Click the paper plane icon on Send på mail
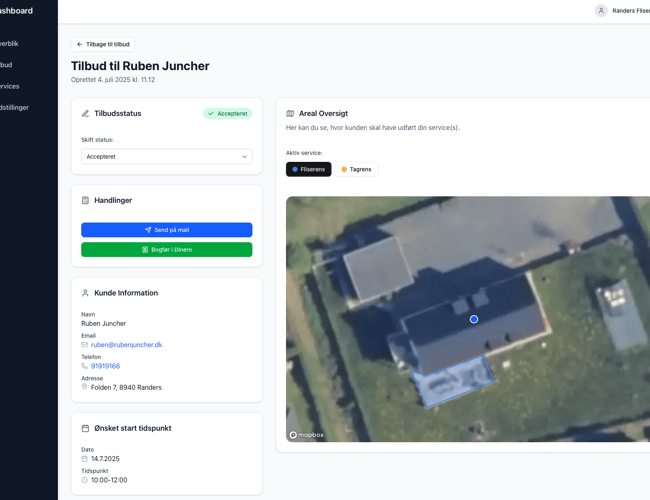The image size is (650, 500). [148, 230]
